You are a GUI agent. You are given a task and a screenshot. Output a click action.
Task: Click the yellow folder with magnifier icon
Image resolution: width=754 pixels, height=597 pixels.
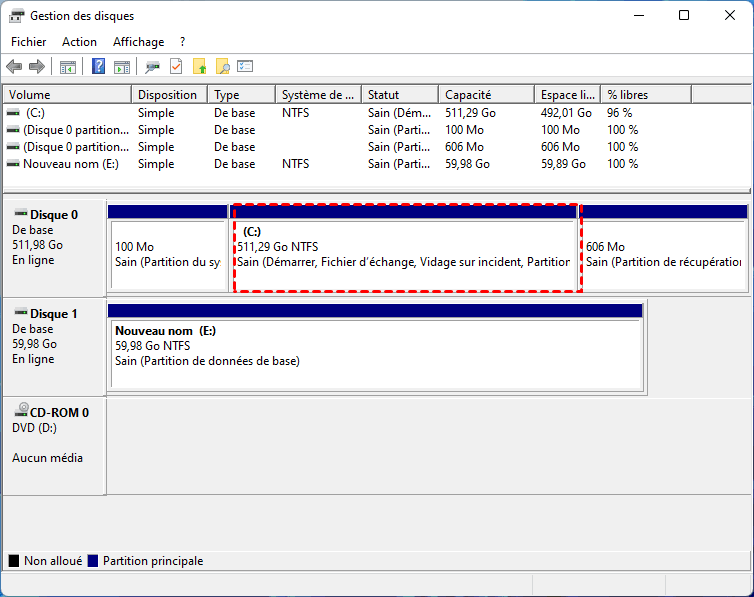point(223,67)
